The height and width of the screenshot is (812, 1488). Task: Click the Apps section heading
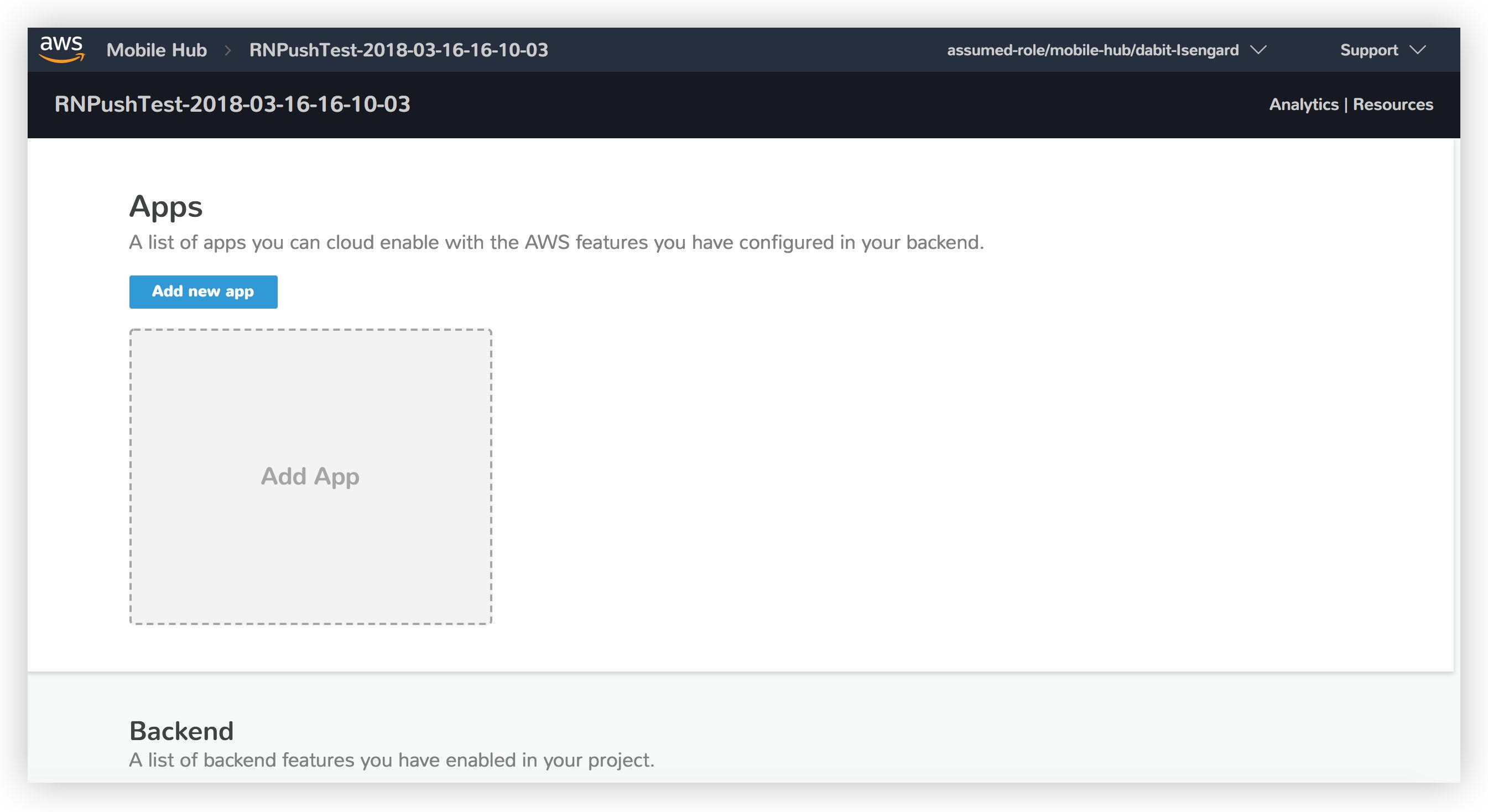coord(166,207)
